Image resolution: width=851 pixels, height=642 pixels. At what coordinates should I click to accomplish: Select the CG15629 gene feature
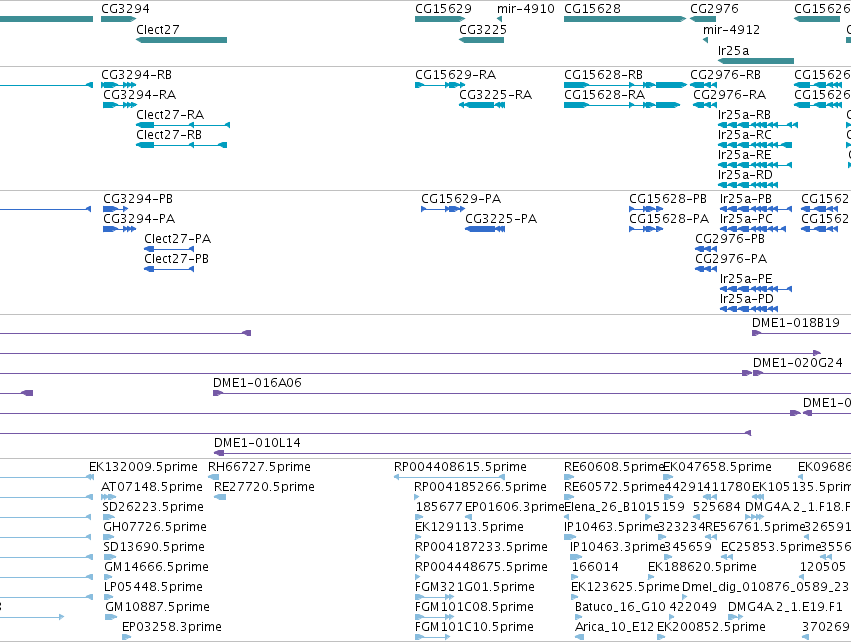coord(440,19)
